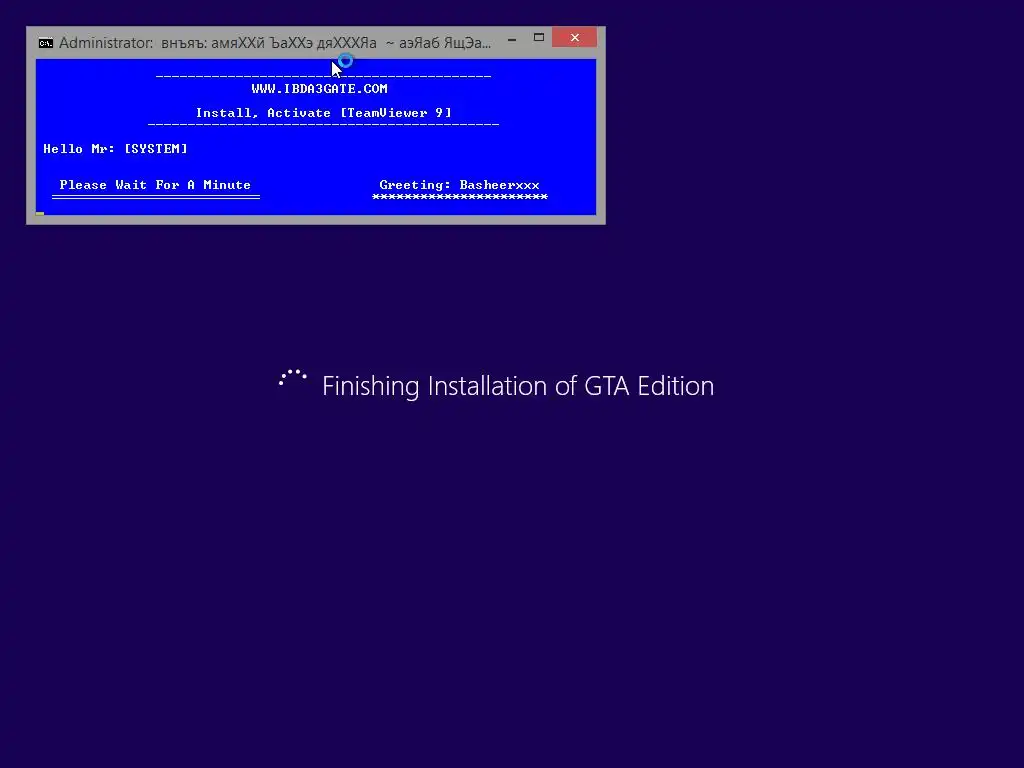Screen dimensions: 1024x768
Task: Click the Administrator window title text
Action: pos(274,43)
